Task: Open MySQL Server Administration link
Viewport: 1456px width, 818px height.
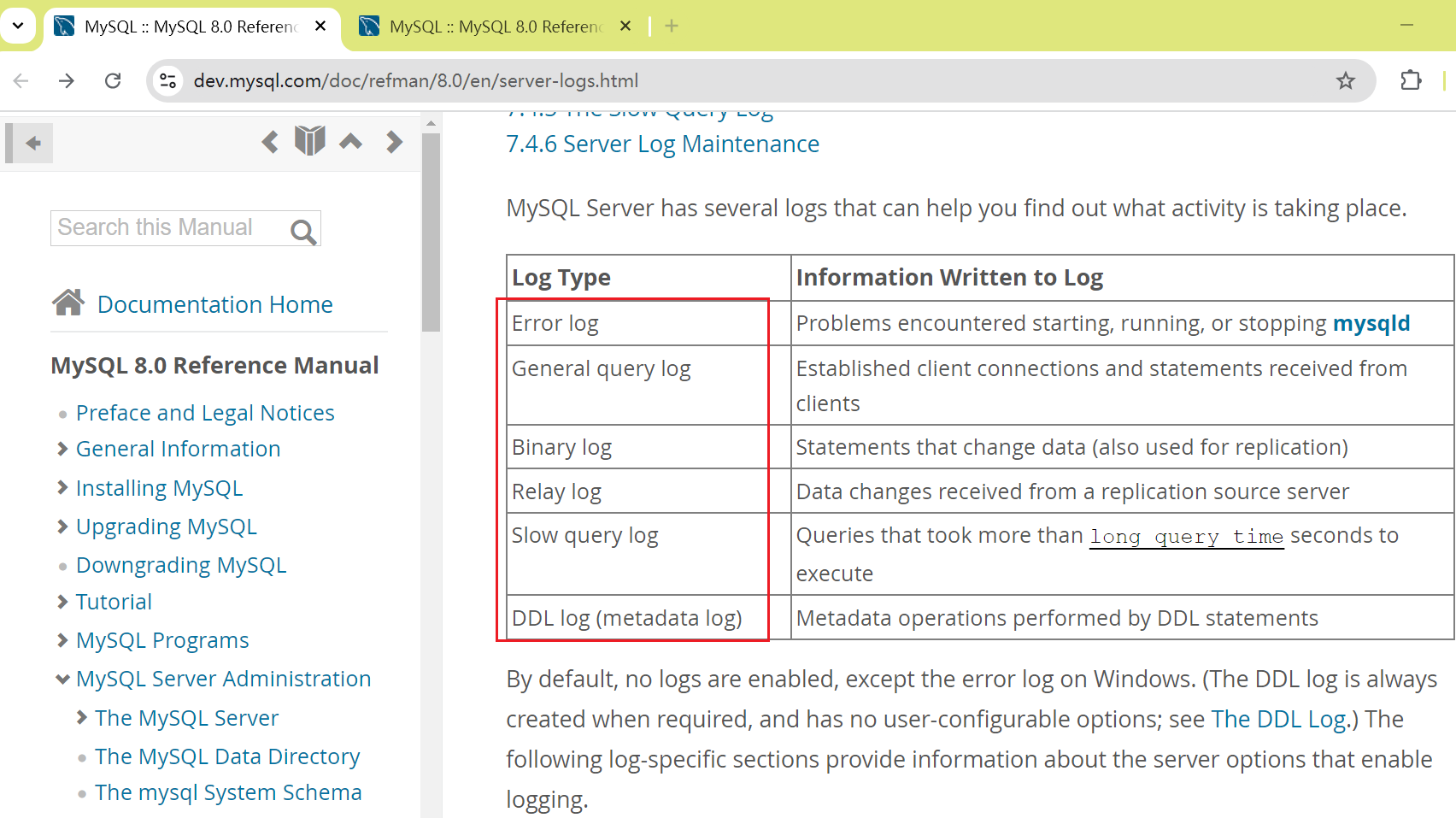Action: tap(223, 679)
